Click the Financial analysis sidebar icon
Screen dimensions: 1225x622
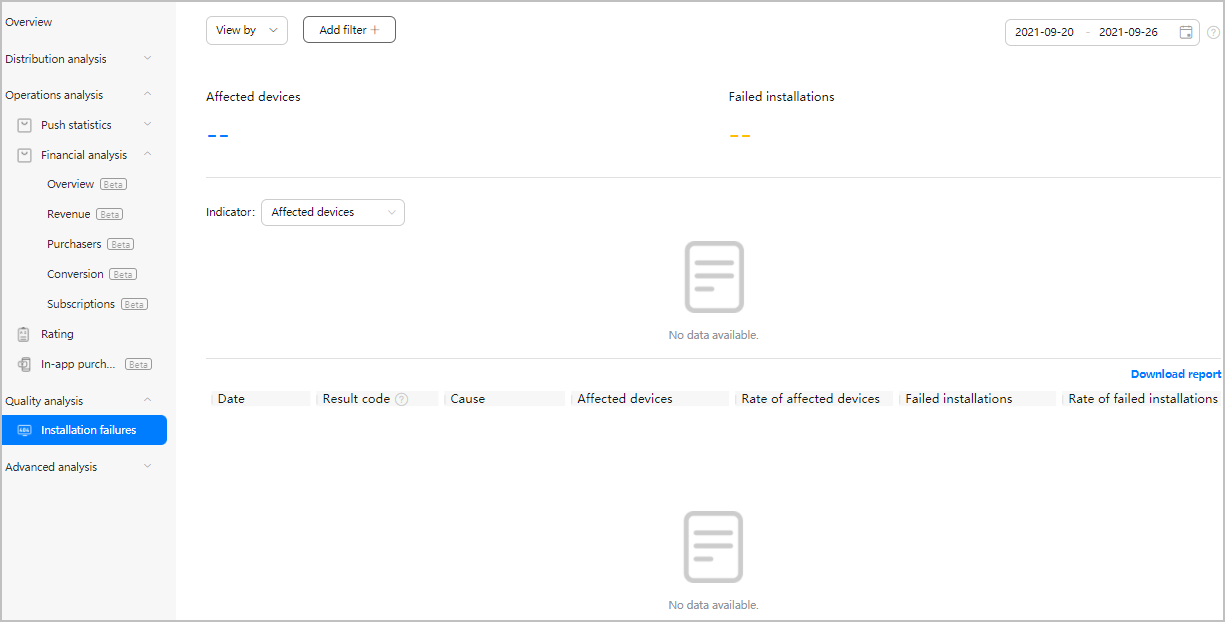[x=24, y=154]
